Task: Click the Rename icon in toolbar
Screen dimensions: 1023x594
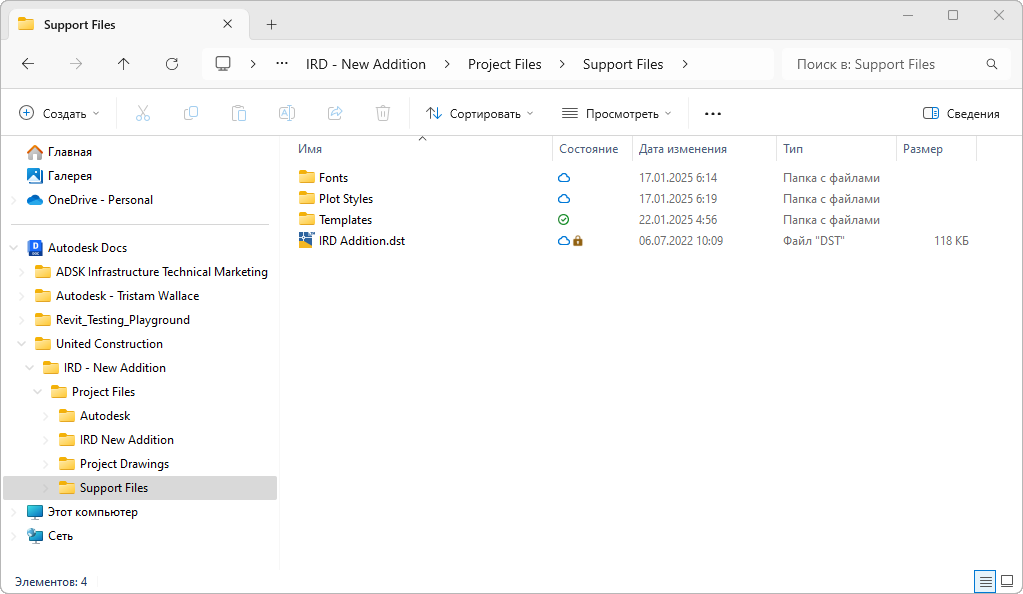Action: pyautogui.click(x=287, y=113)
